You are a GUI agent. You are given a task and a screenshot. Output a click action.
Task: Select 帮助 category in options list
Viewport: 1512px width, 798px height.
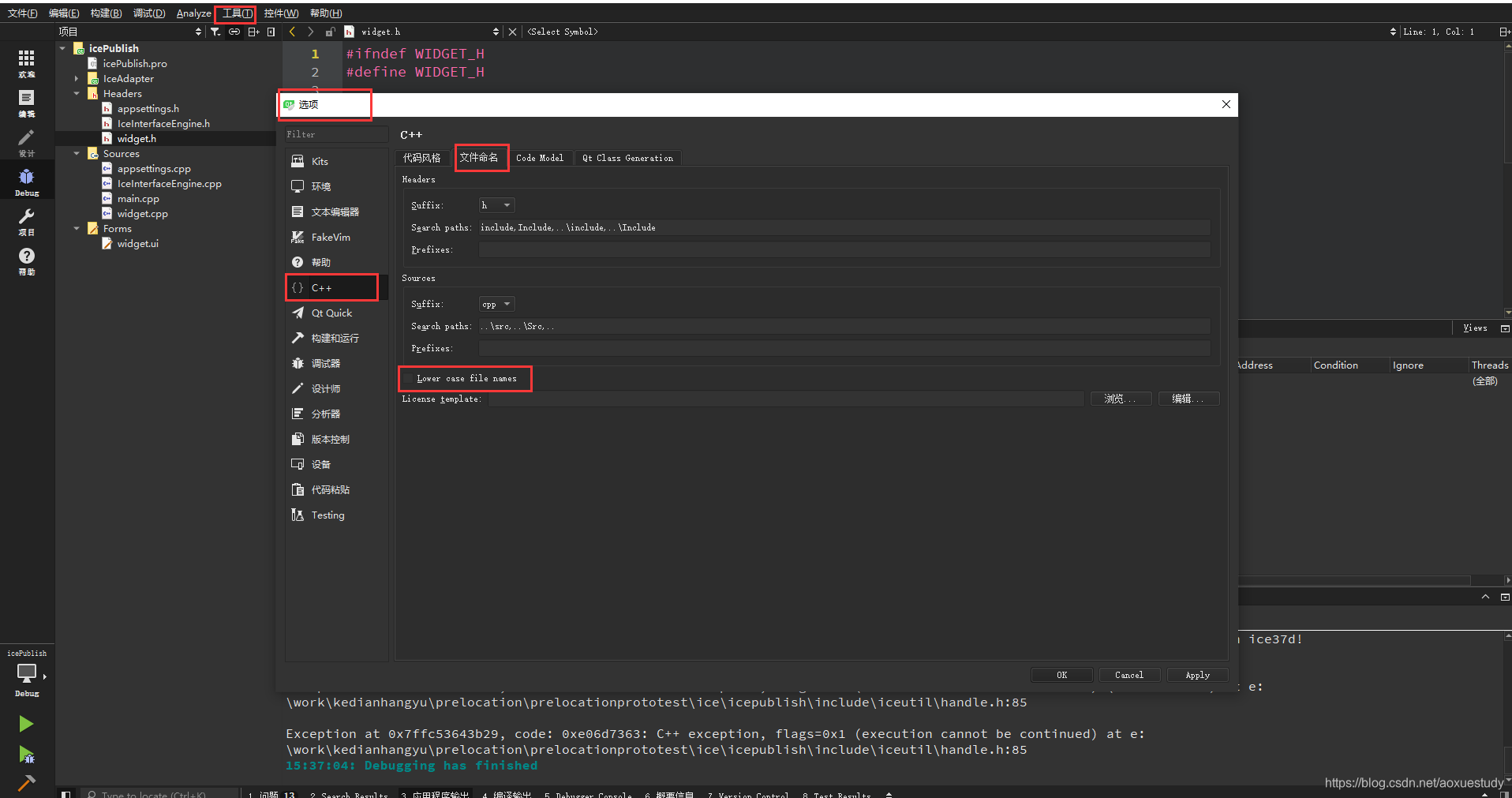click(x=336, y=262)
